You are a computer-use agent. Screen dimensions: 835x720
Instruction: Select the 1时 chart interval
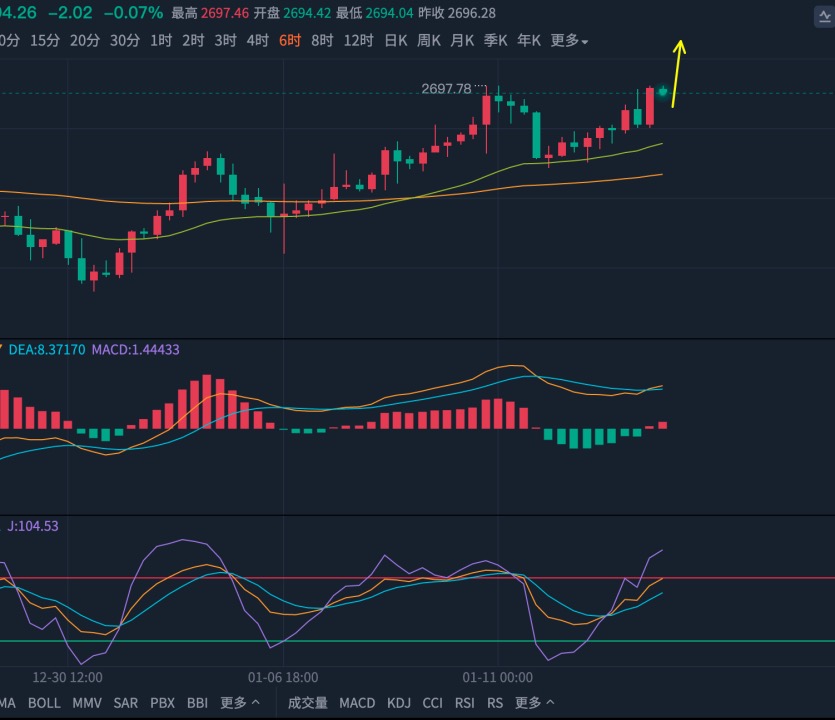pyautogui.click(x=161, y=40)
